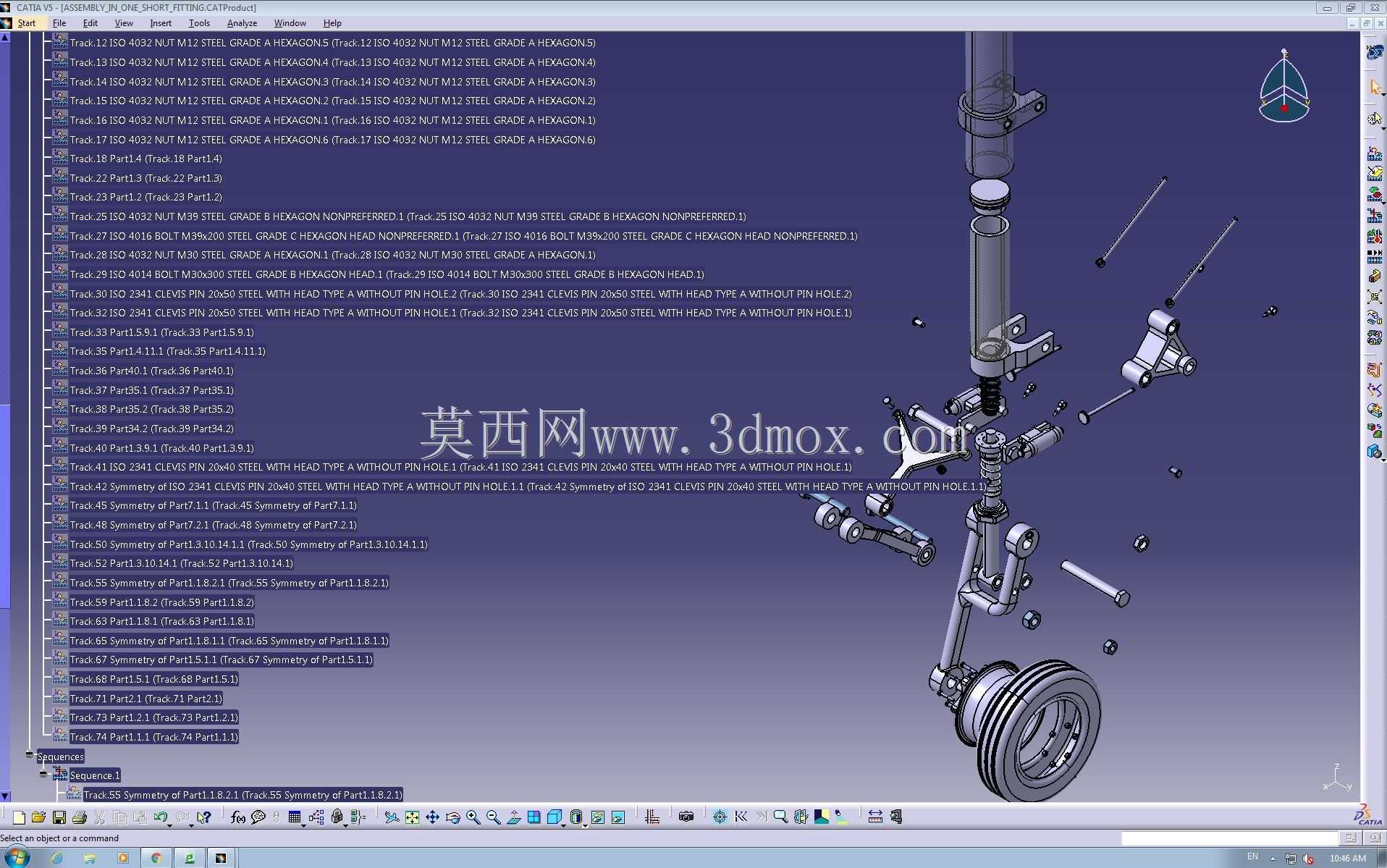Image resolution: width=1387 pixels, height=868 pixels.
Task: Open Internet Explorer from the taskbar
Action: 56,858
